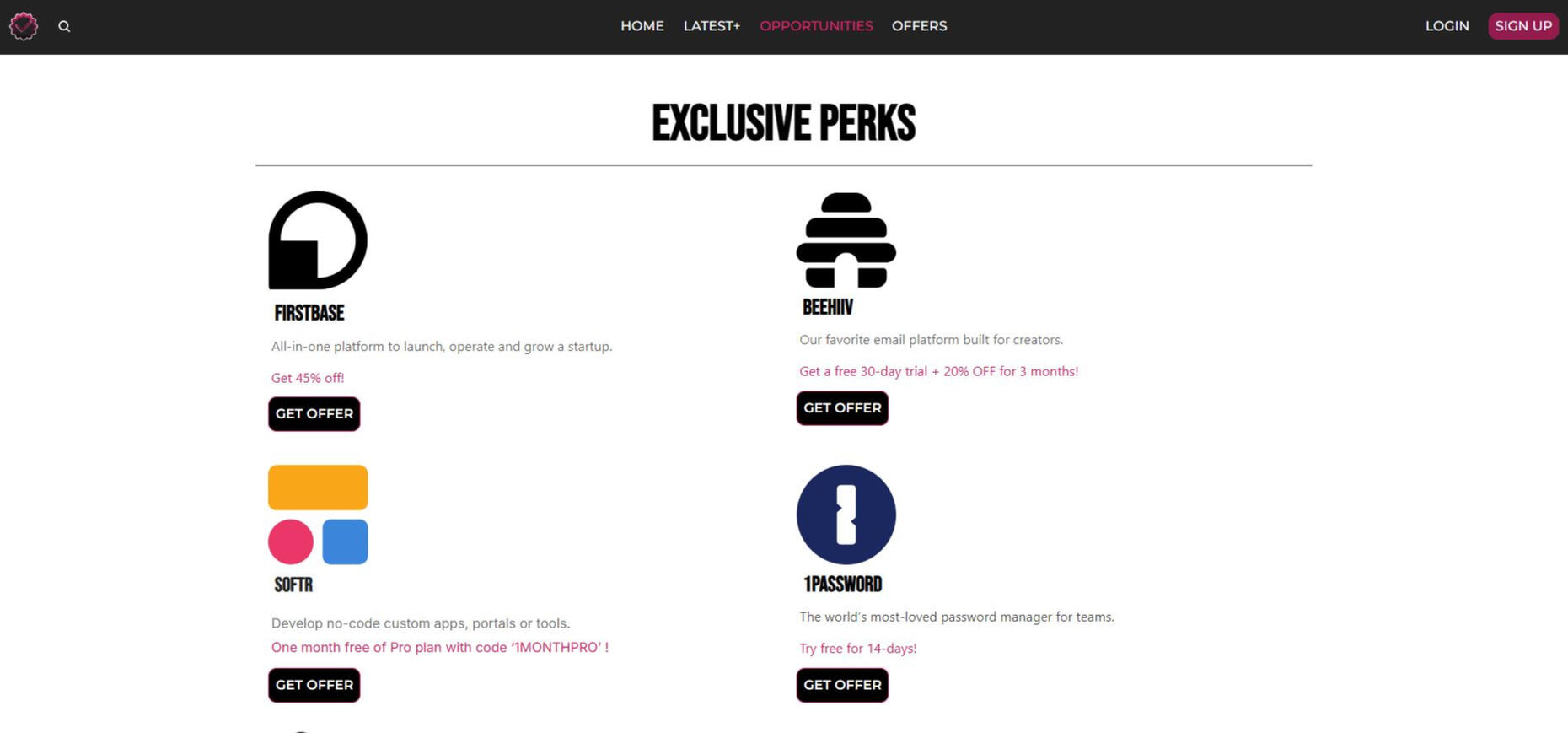The width and height of the screenshot is (1568, 733).
Task: Get the 1Password offer
Action: click(x=842, y=685)
